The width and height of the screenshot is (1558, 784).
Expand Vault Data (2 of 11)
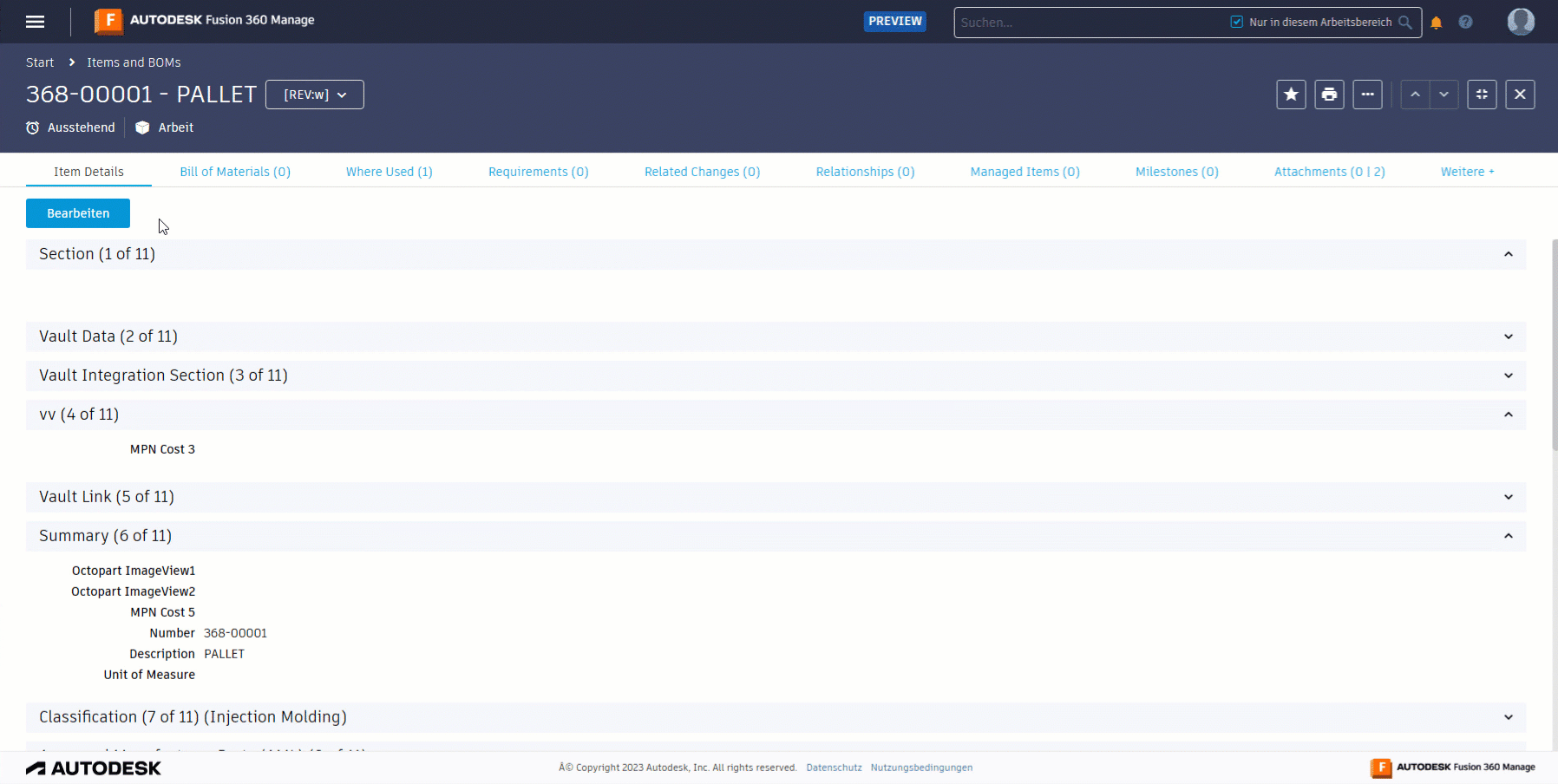(x=1509, y=336)
